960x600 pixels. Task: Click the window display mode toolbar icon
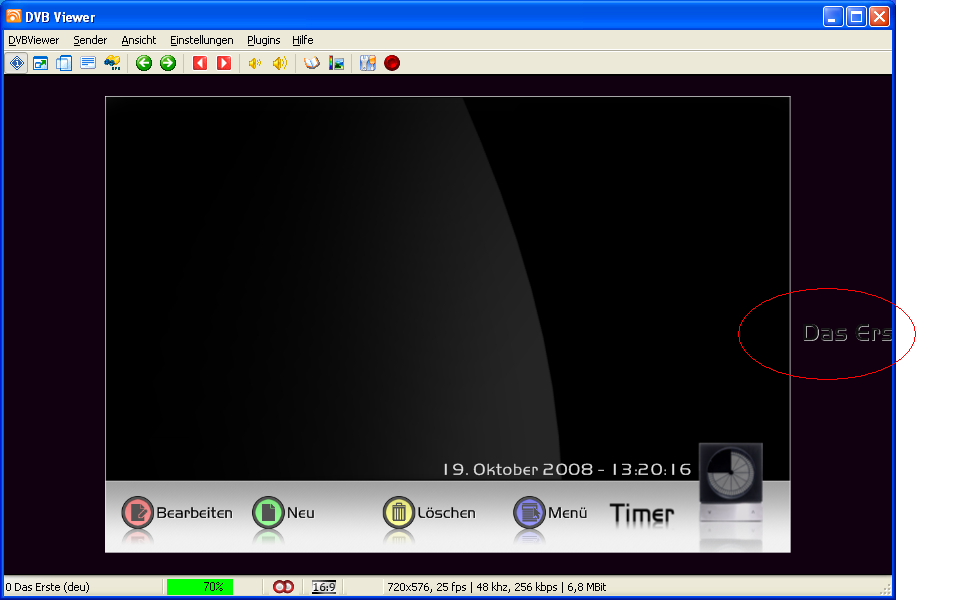[40, 63]
